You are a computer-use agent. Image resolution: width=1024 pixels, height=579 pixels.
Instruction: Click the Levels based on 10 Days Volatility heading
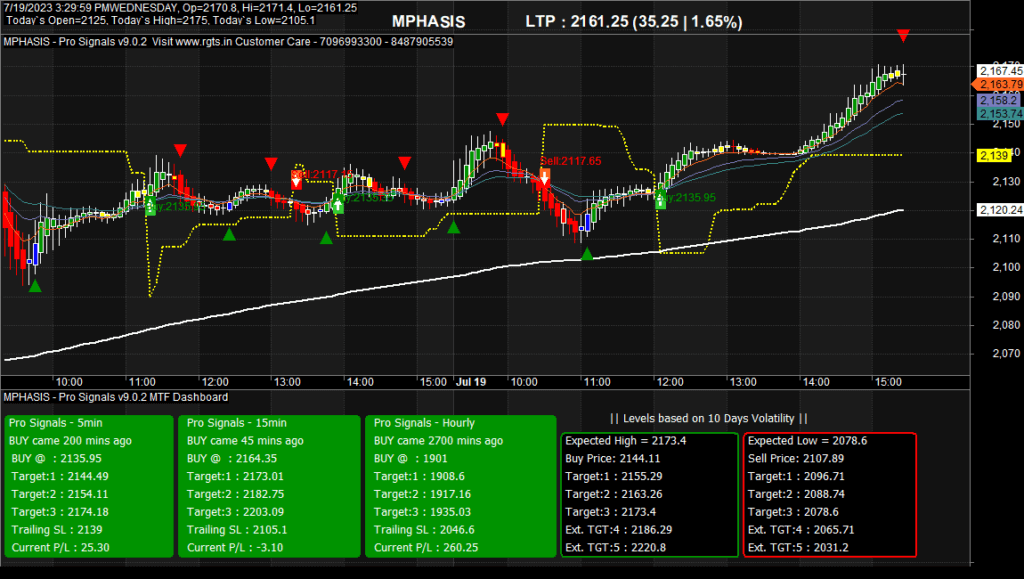(x=709, y=418)
